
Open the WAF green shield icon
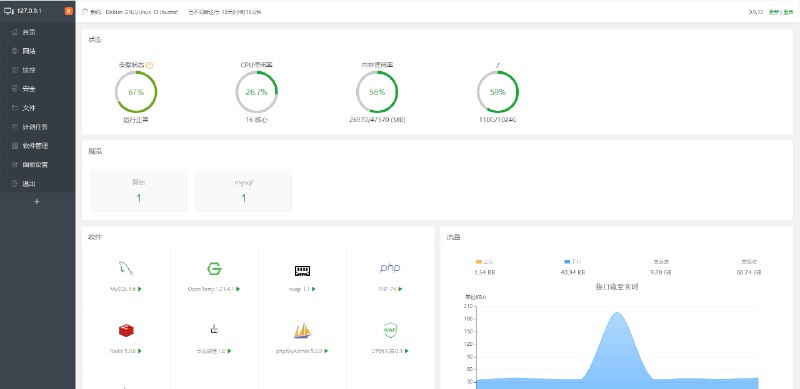pos(390,330)
